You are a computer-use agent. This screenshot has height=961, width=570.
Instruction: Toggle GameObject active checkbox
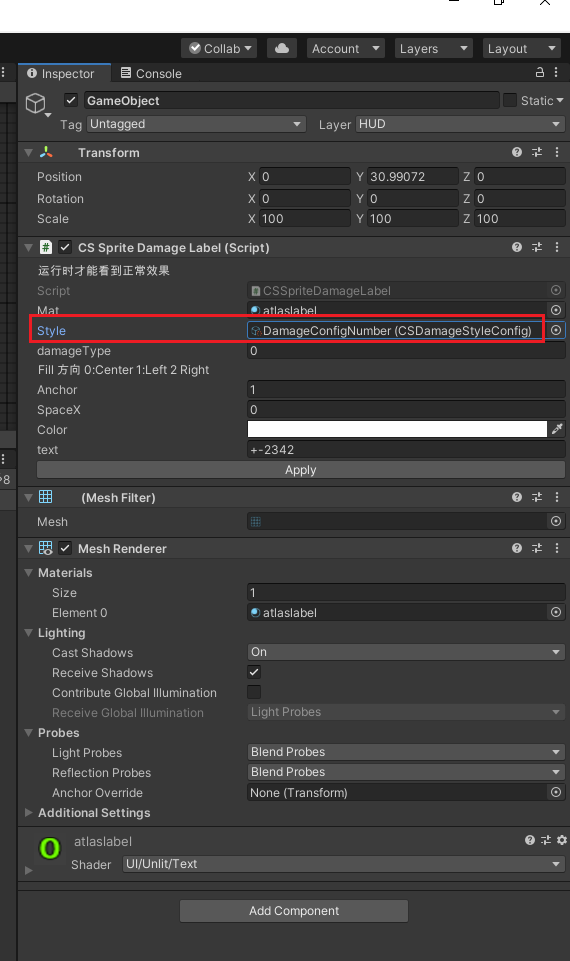(71, 100)
